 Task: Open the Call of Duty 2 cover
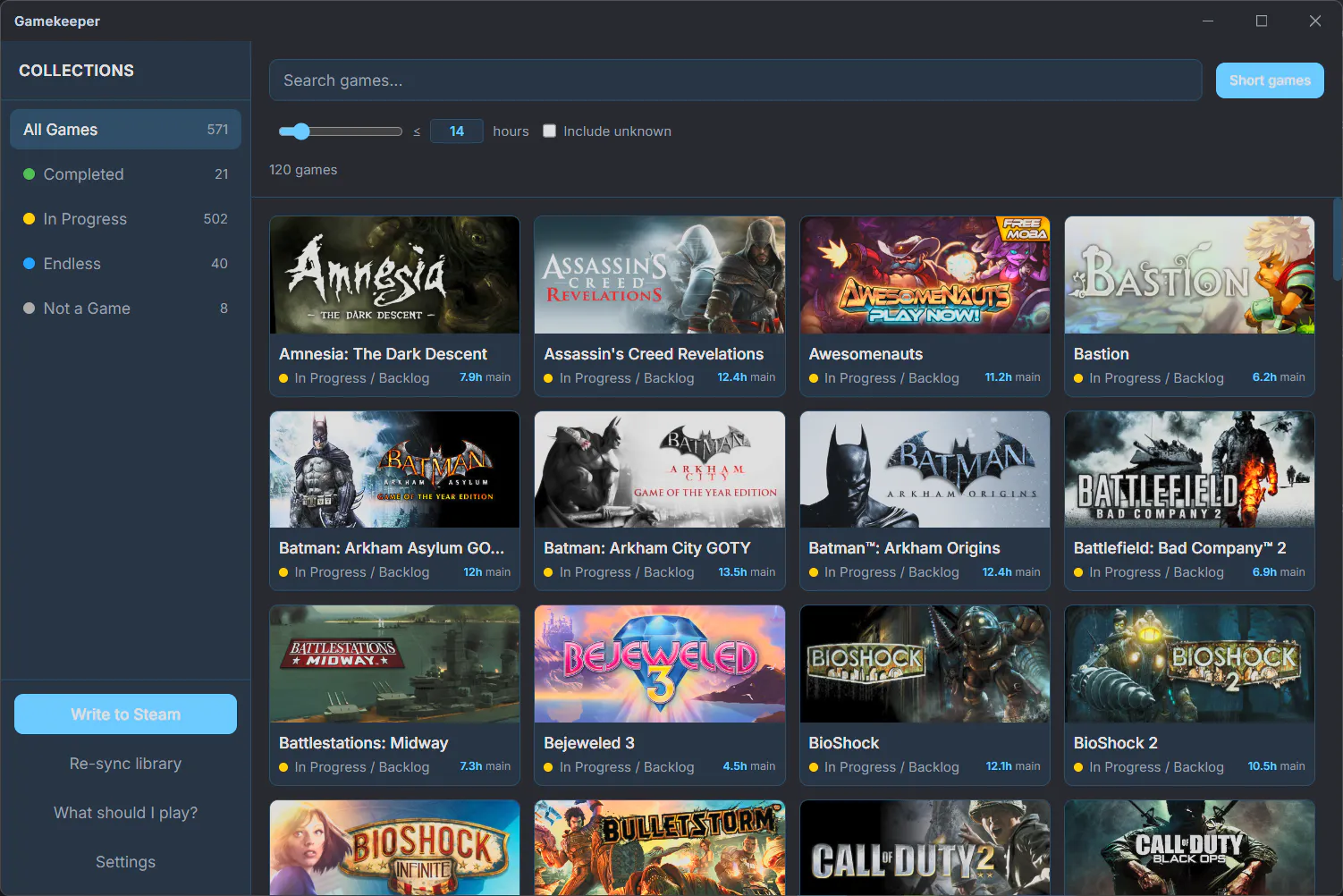[x=925, y=848]
